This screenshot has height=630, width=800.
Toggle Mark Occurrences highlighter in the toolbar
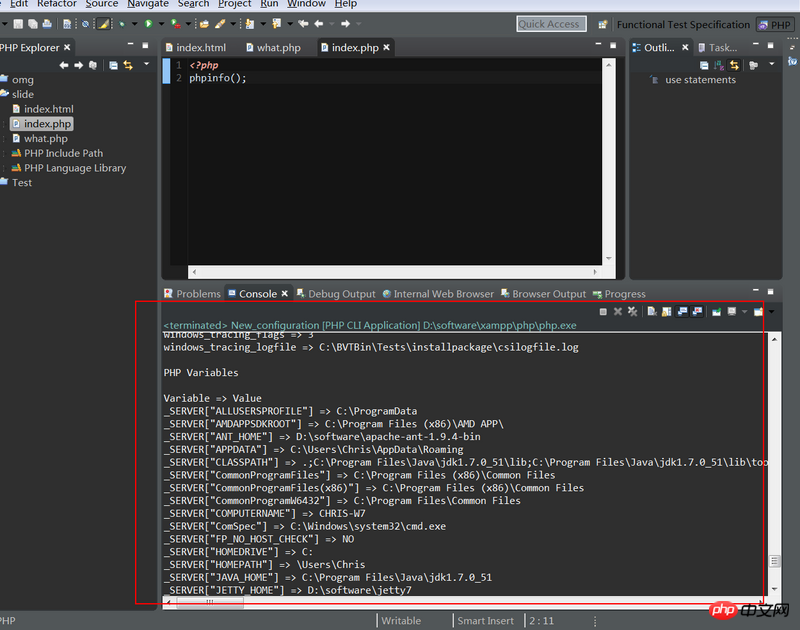(x=104, y=24)
